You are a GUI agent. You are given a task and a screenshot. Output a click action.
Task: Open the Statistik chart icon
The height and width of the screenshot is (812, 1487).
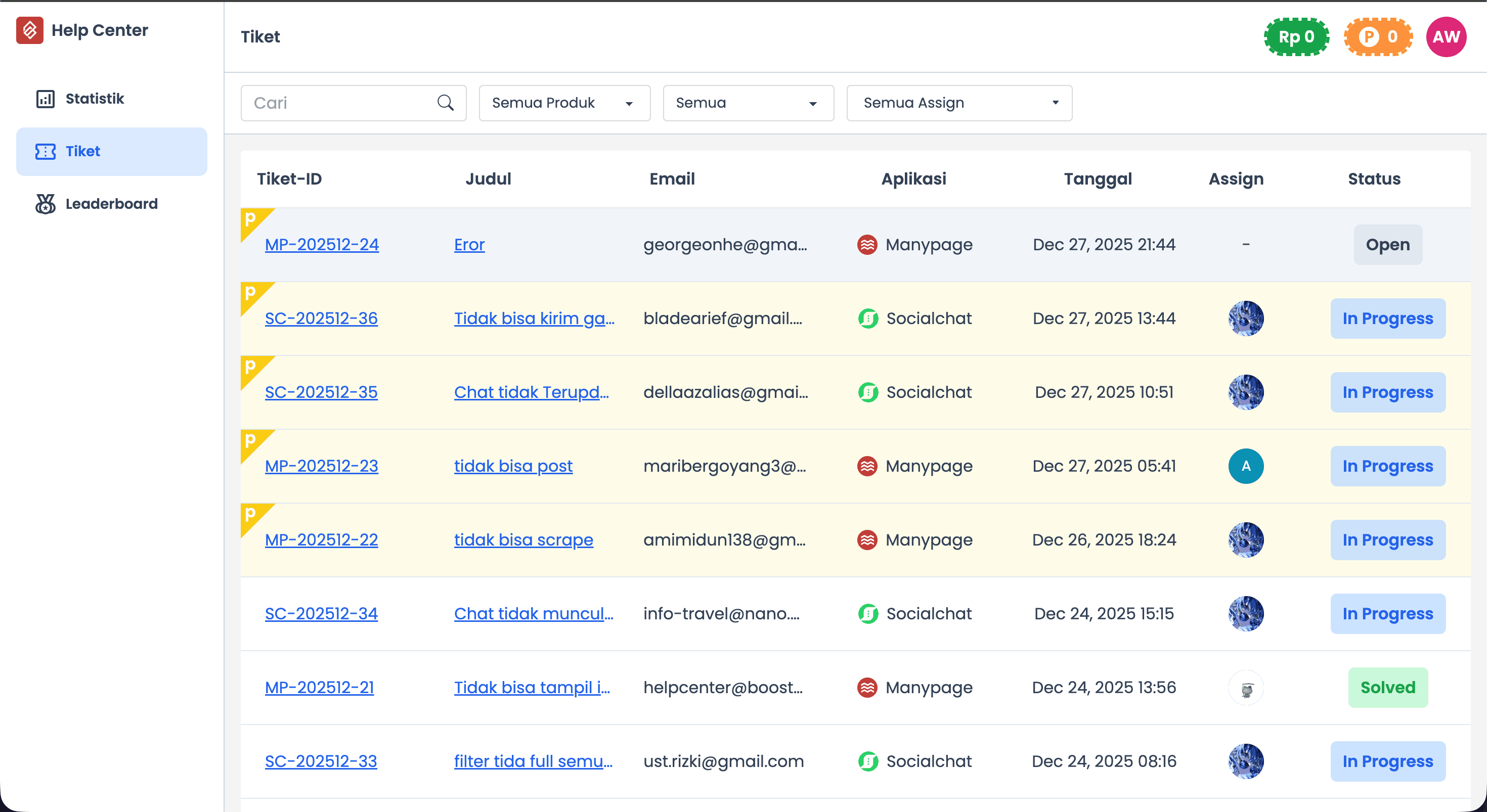45,99
